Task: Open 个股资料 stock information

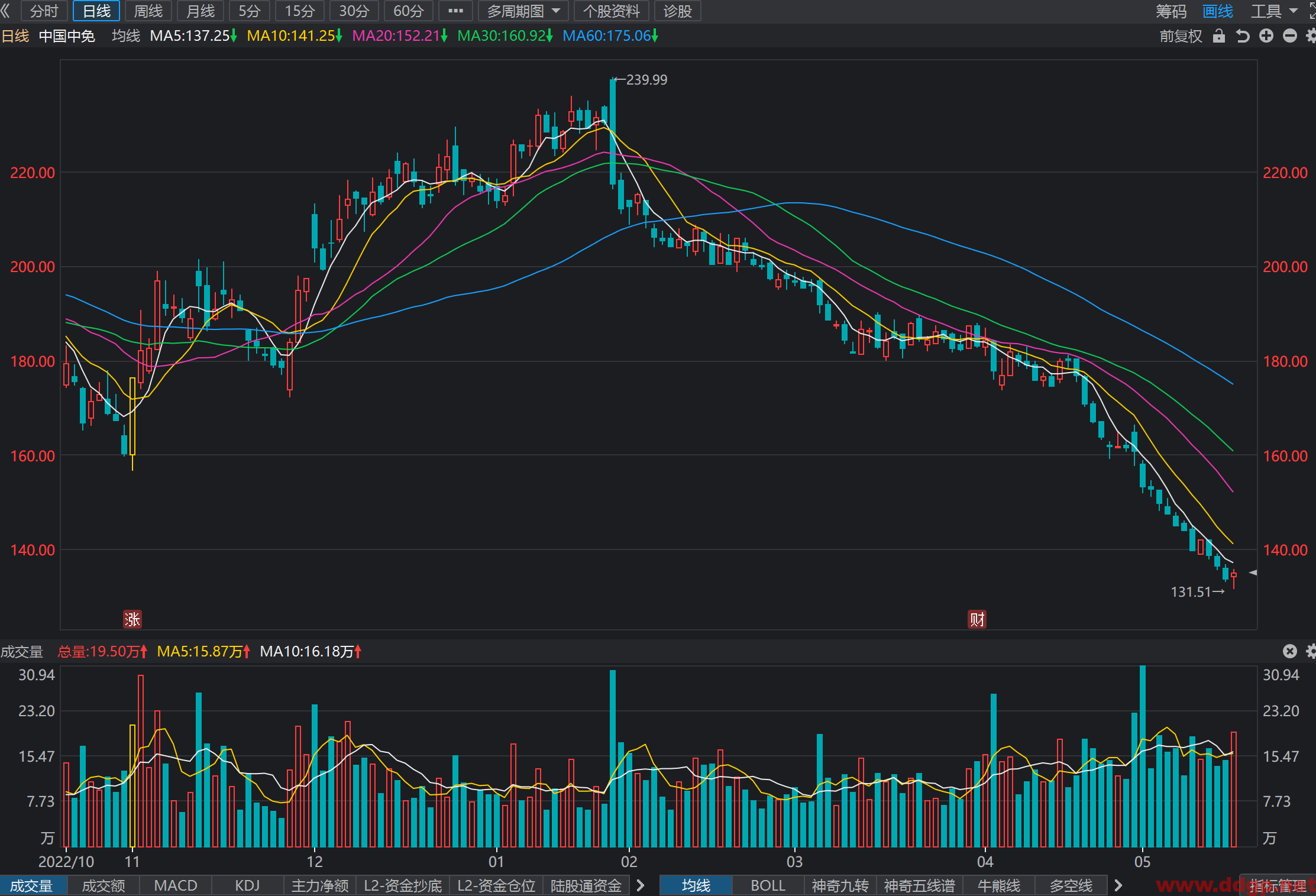Action: pos(612,11)
